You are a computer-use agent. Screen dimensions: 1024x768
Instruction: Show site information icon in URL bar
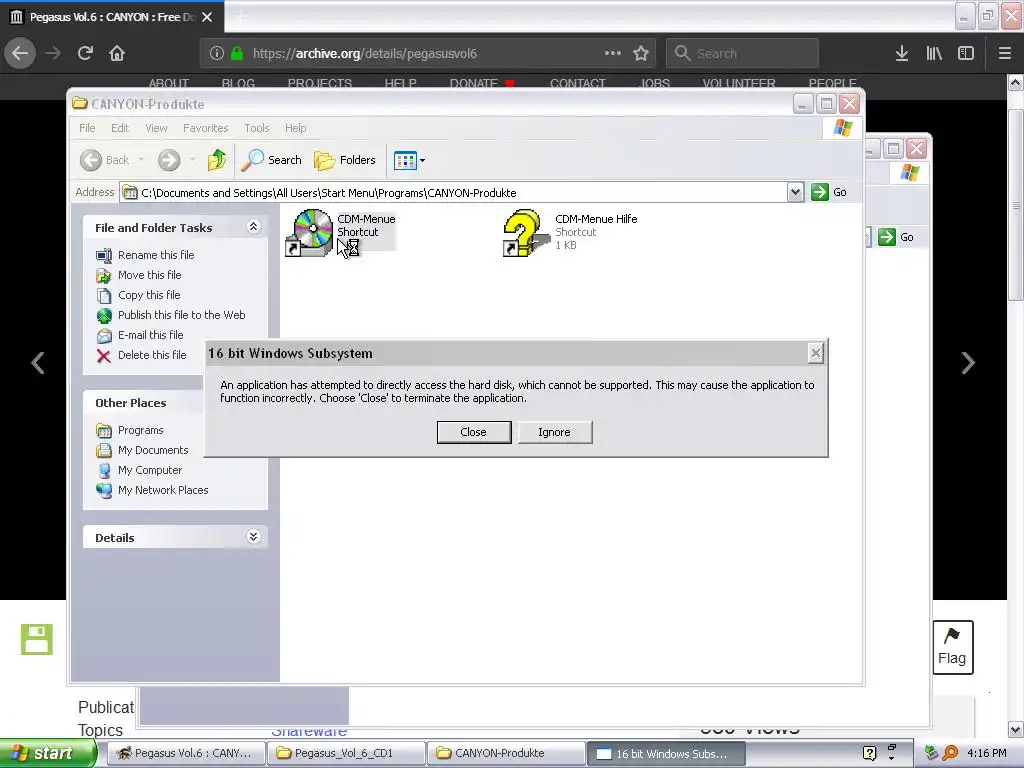click(x=217, y=54)
